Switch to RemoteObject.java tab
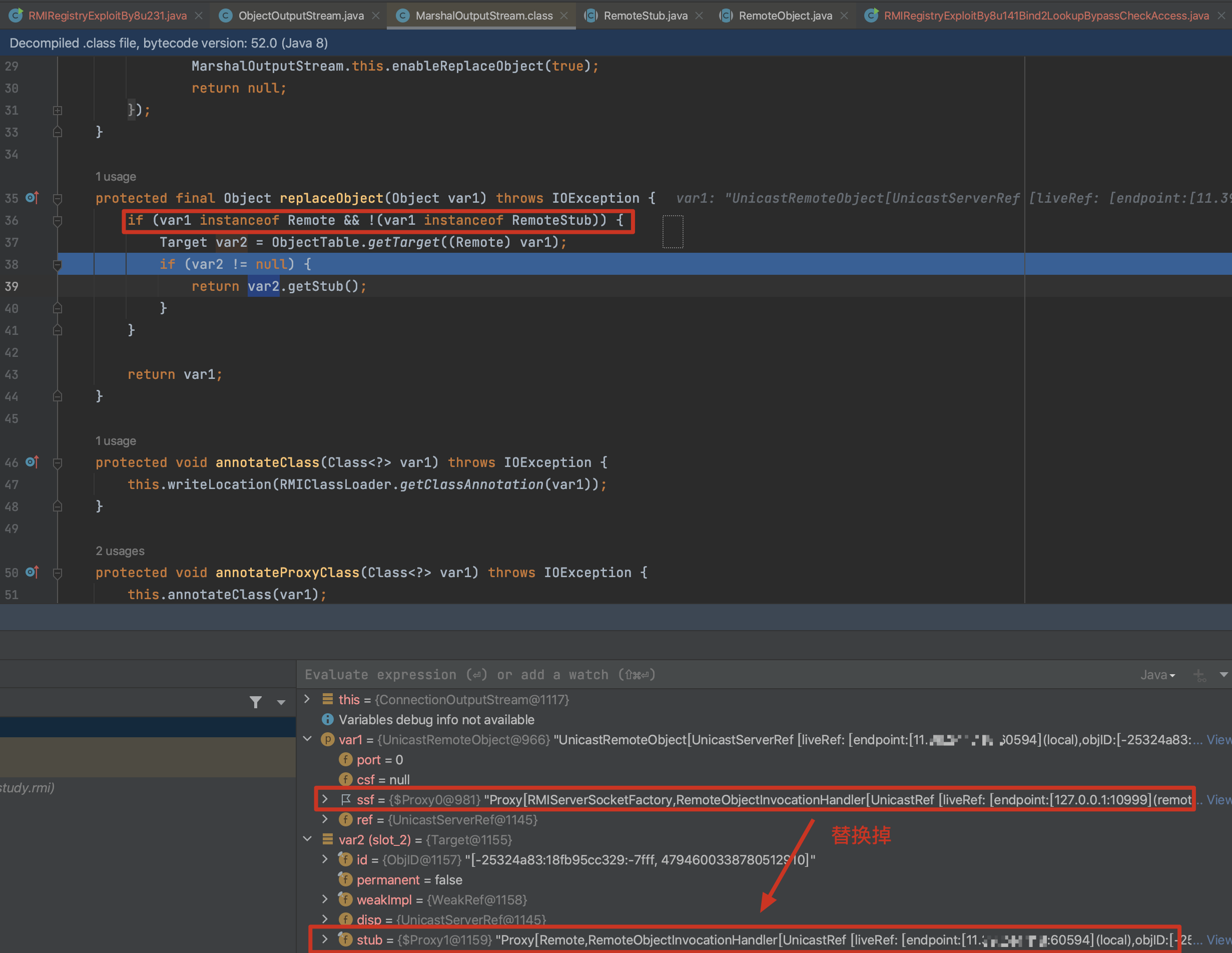The height and width of the screenshot is (953, 1232). [785, 15]
